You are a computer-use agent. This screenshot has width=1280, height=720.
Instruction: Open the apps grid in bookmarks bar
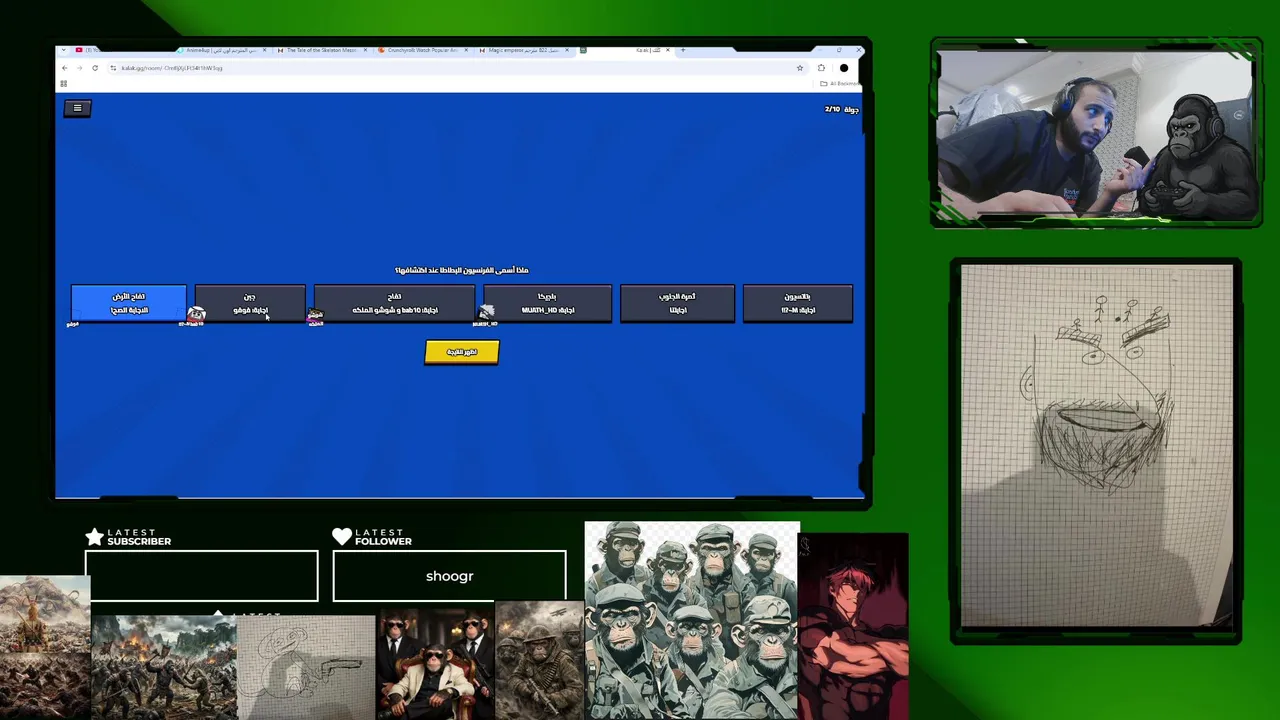coord(63,84)
